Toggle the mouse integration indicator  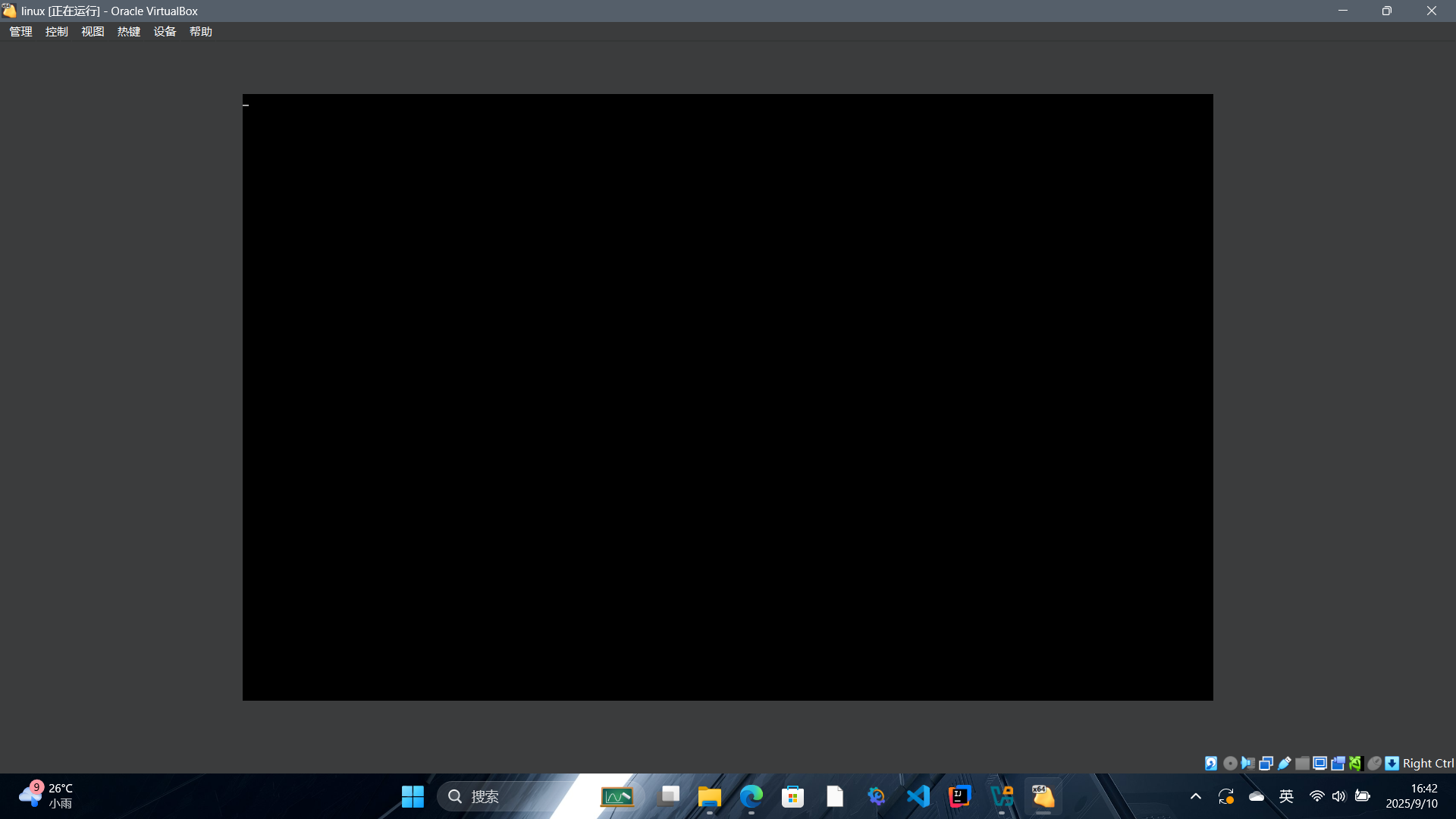coord(1374,764)
